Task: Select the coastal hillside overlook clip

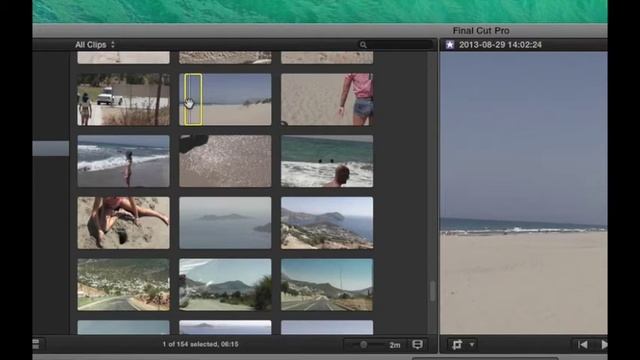Action: (327, 223)
